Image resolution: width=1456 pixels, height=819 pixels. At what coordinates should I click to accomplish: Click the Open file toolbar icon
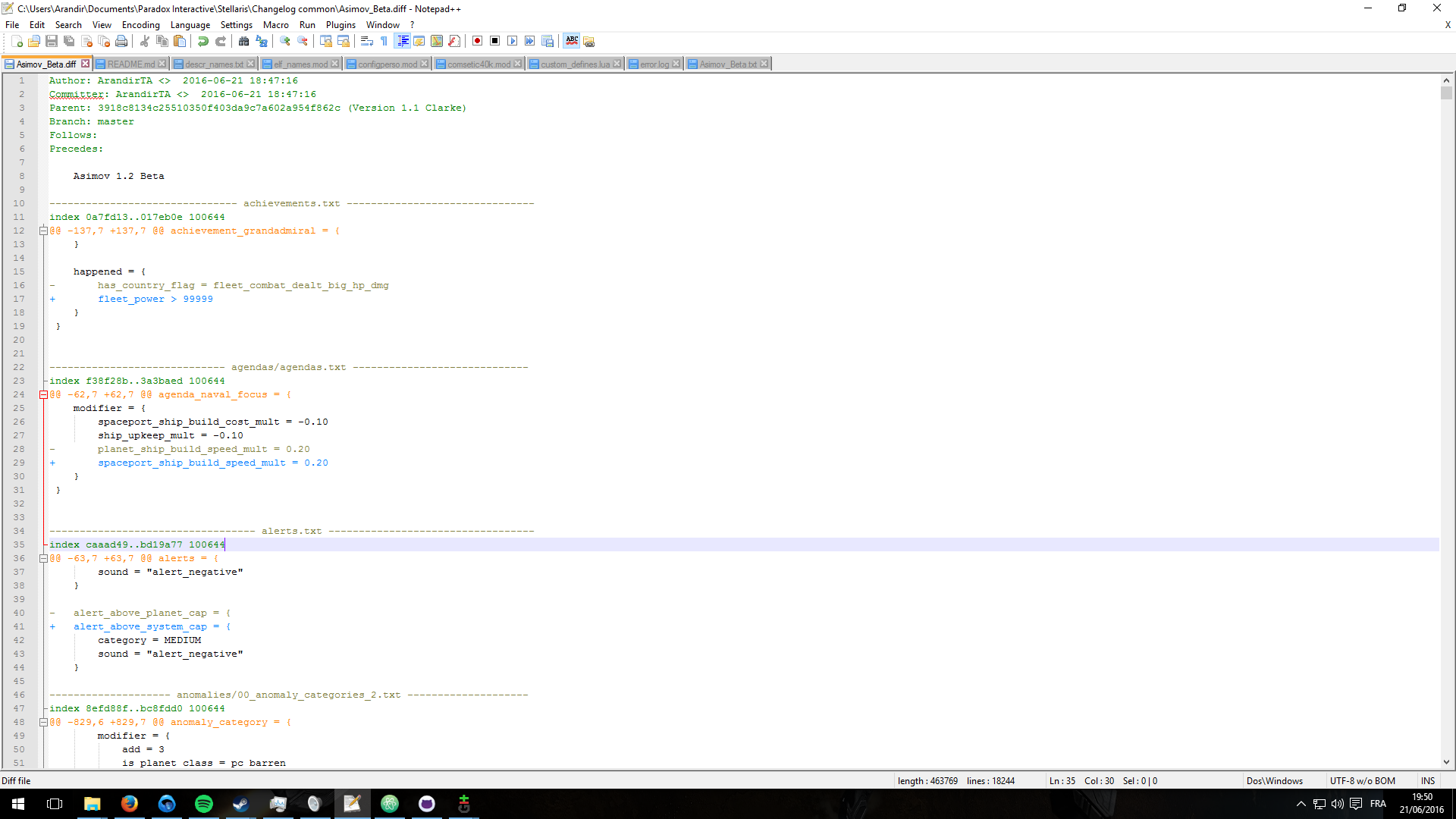point(34,41)
